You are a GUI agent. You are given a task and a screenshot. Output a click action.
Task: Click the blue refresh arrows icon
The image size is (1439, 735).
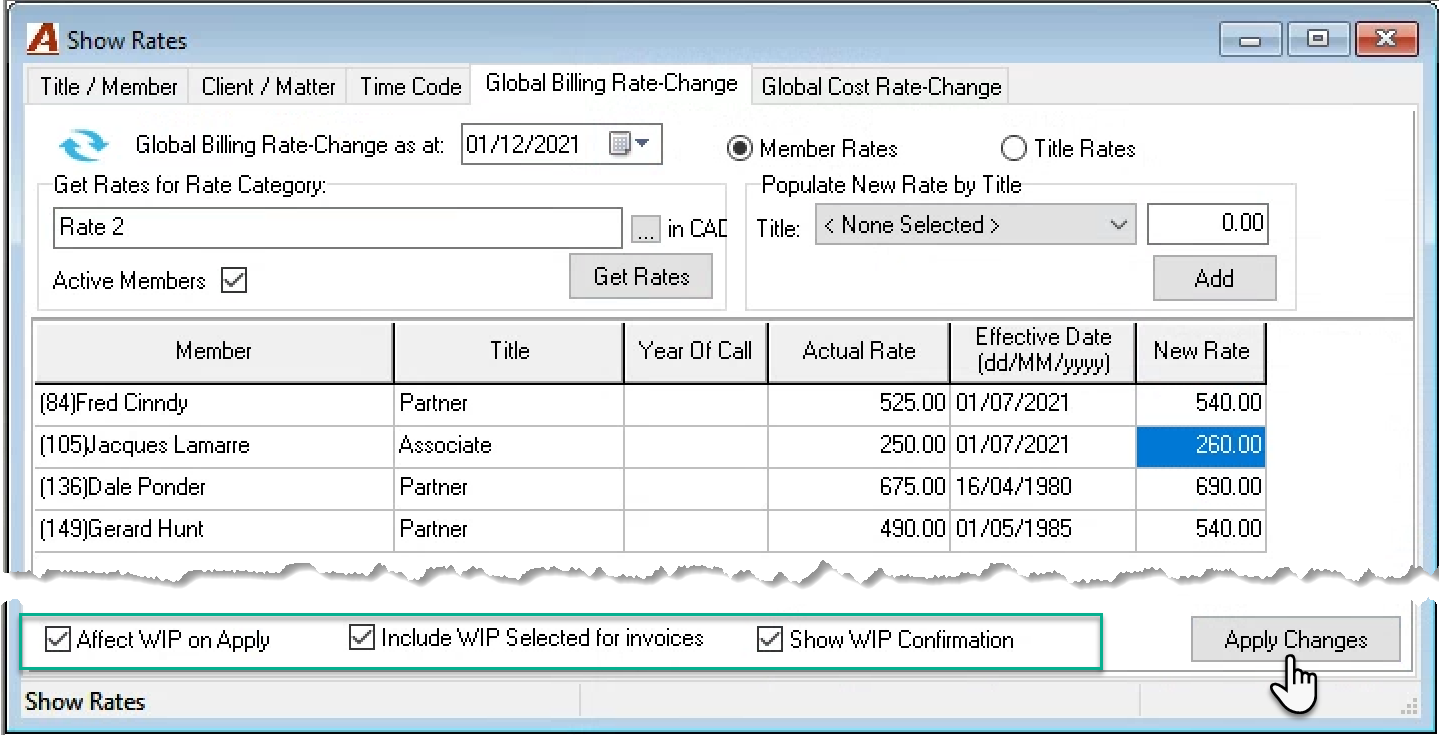coord(82,145)
